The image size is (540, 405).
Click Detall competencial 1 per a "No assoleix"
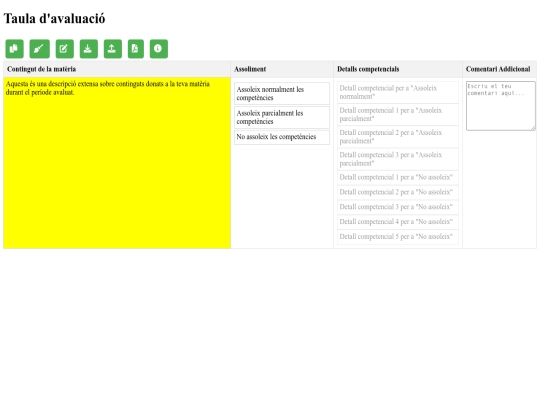click(x=398, y=178)
